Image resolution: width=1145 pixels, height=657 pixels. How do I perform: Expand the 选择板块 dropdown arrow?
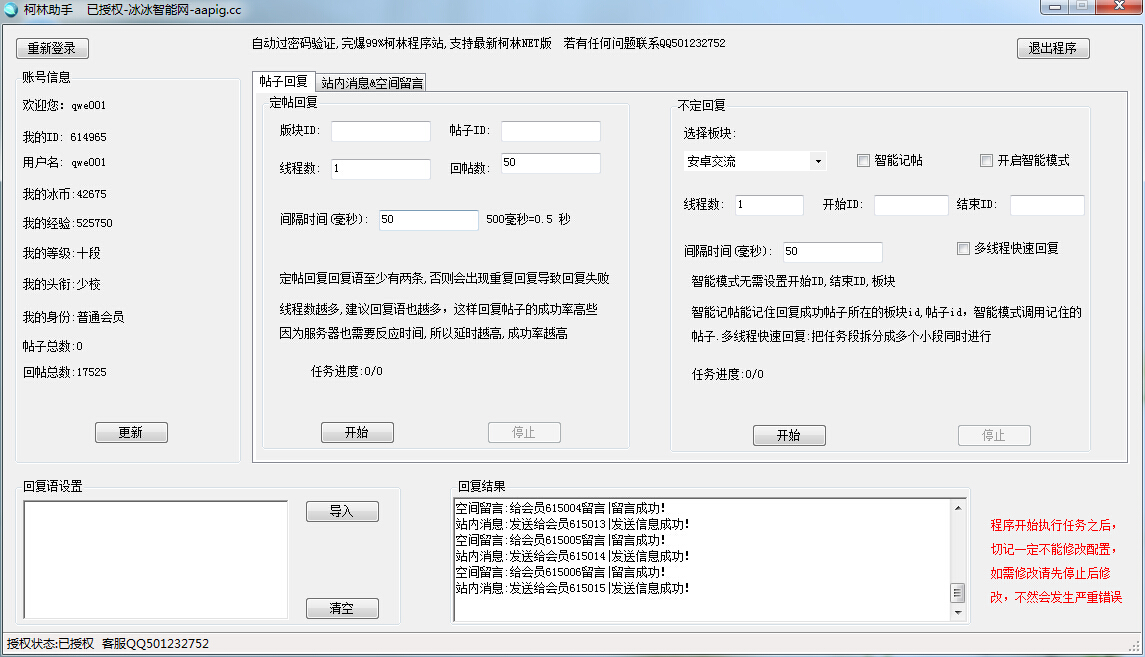coord(818,161)
